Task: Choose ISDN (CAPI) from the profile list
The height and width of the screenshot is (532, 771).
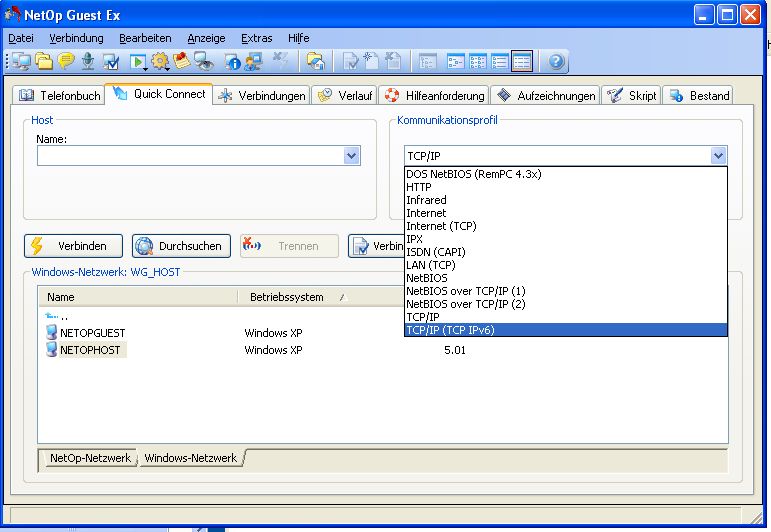Action: (x=565, y=252)
